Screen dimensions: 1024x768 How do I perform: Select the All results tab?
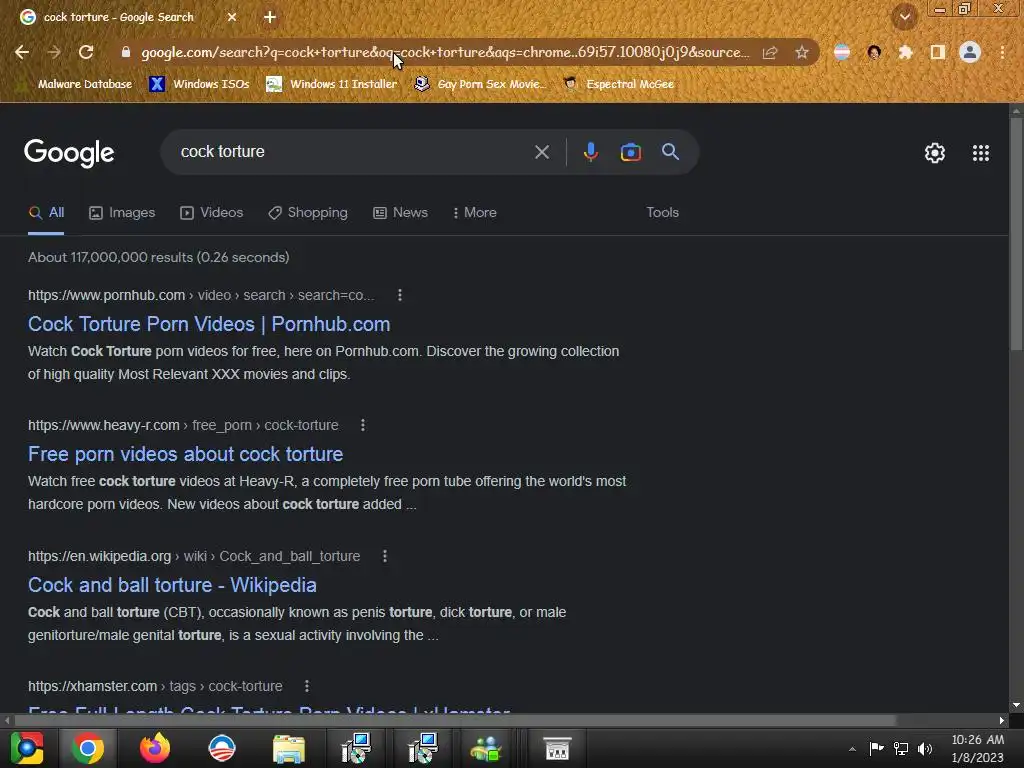pyautogui.click(x=46, y=213)
